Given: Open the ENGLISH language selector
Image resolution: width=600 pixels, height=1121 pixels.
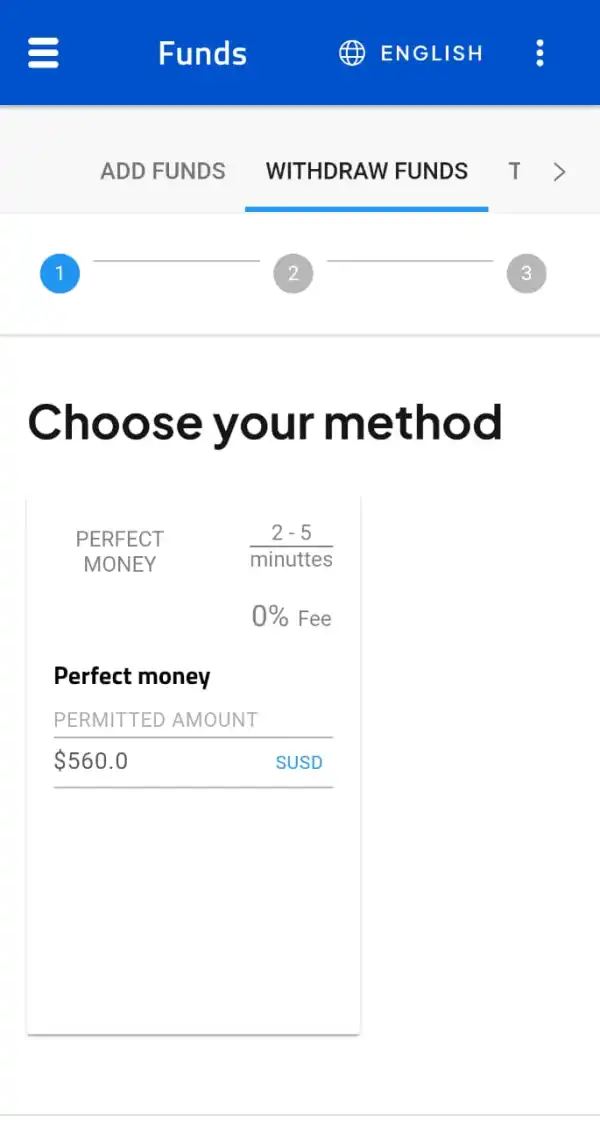Looking at the screenshot, I should point(431,53).
